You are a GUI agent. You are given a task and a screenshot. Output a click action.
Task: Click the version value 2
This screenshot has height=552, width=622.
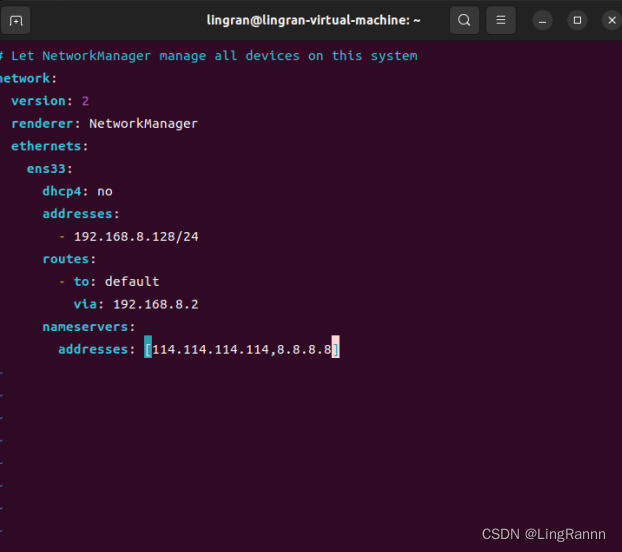pos(85,101)
